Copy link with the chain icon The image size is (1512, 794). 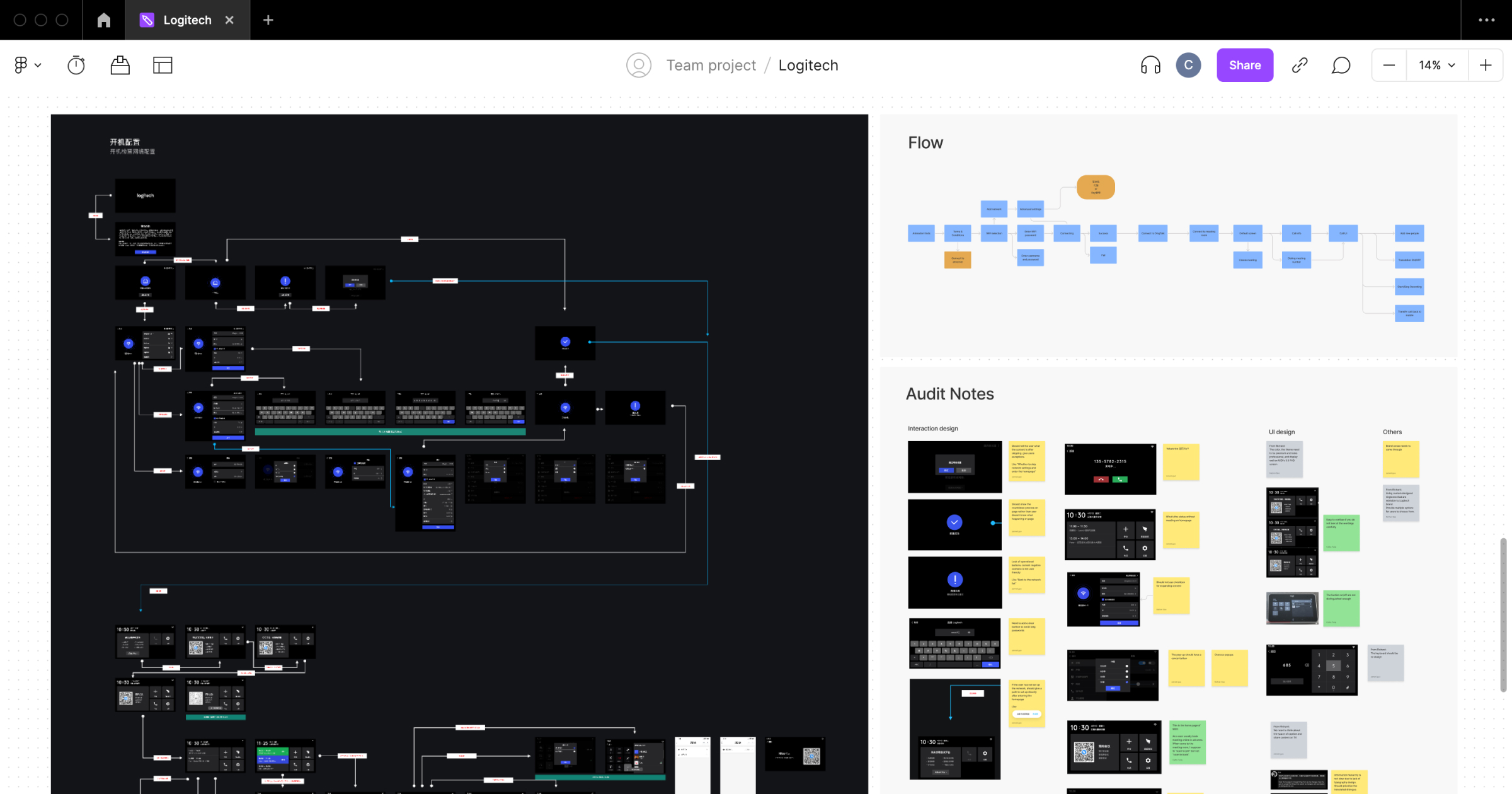coord(1300,65)
